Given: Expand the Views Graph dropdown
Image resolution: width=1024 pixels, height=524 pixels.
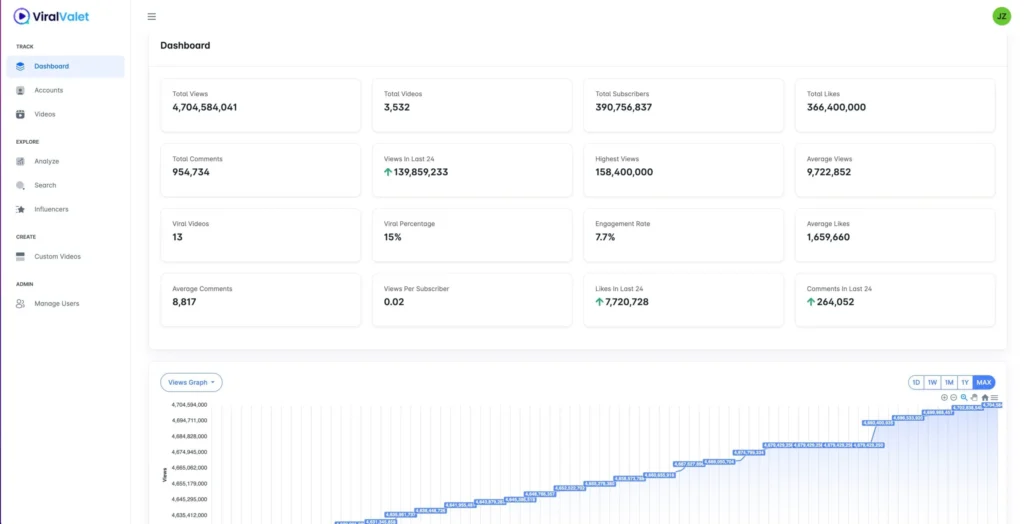Looking at the screenshot, I should click(191, 382).
